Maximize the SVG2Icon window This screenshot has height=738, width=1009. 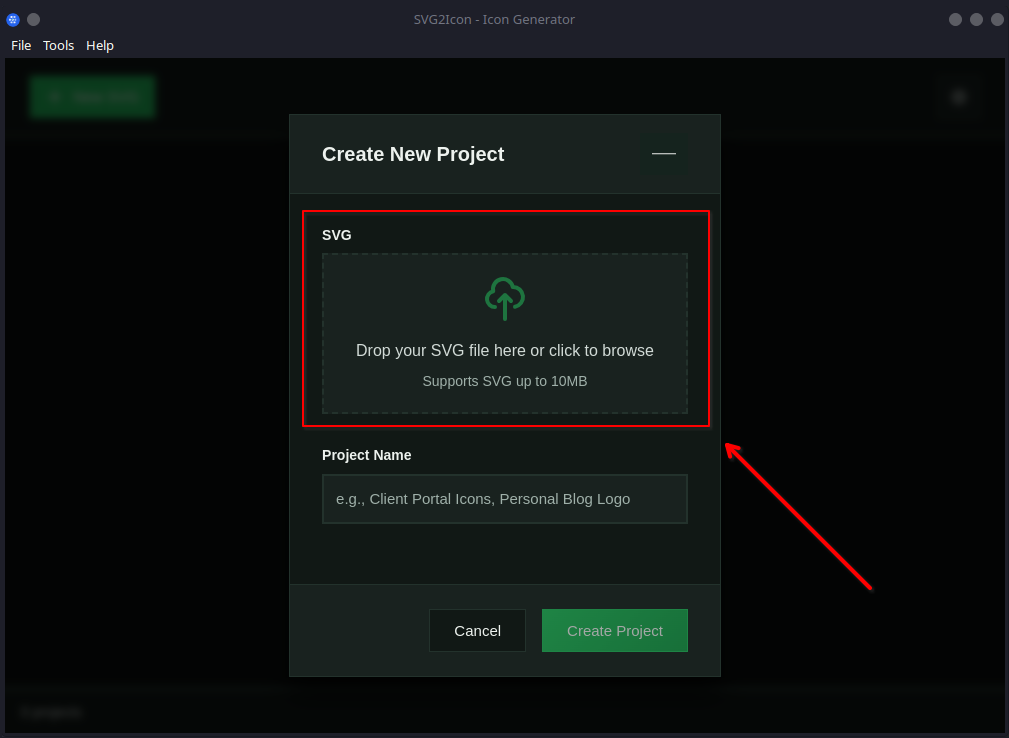click(x=976, y=19)
